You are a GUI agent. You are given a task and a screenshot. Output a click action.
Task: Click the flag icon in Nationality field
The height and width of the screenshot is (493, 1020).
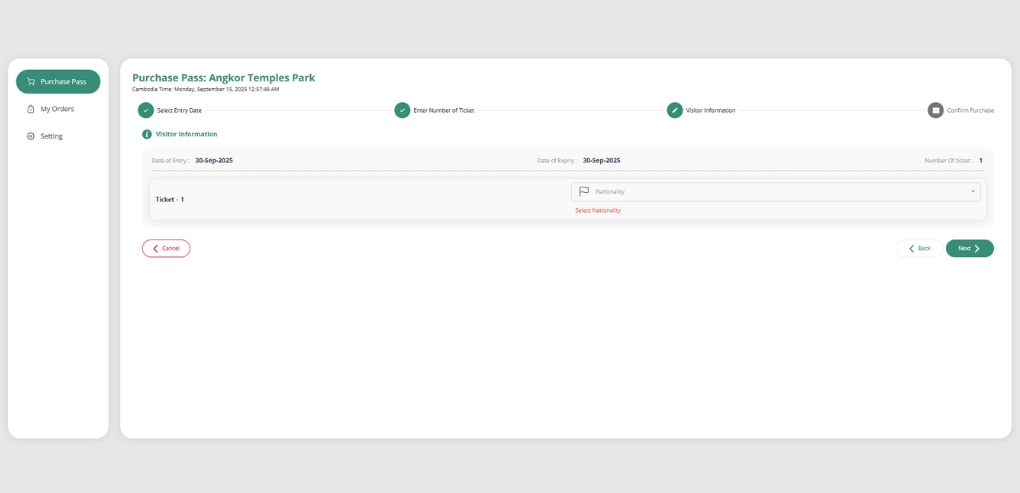tap(584, 192)
